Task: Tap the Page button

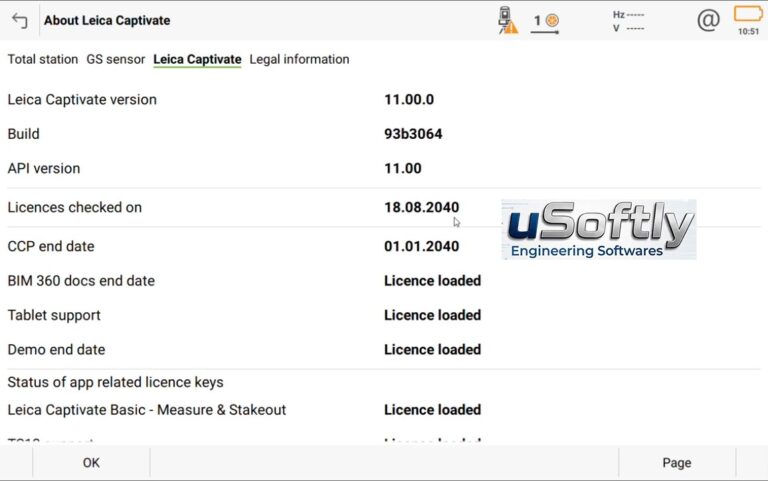Action: [677, 462]
